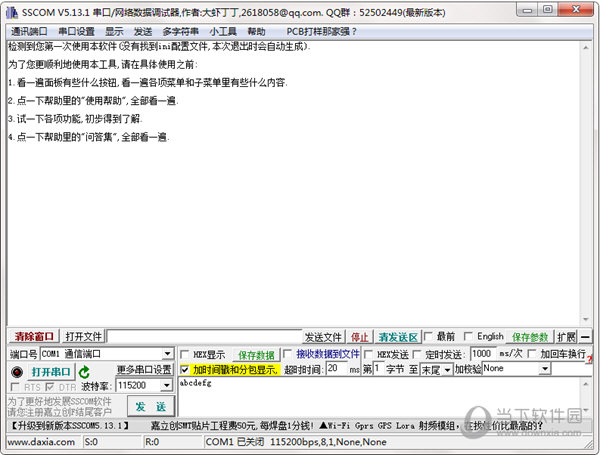Click the red record indicator beside 打开串口
600x455 pixels.
click(17, 371)
